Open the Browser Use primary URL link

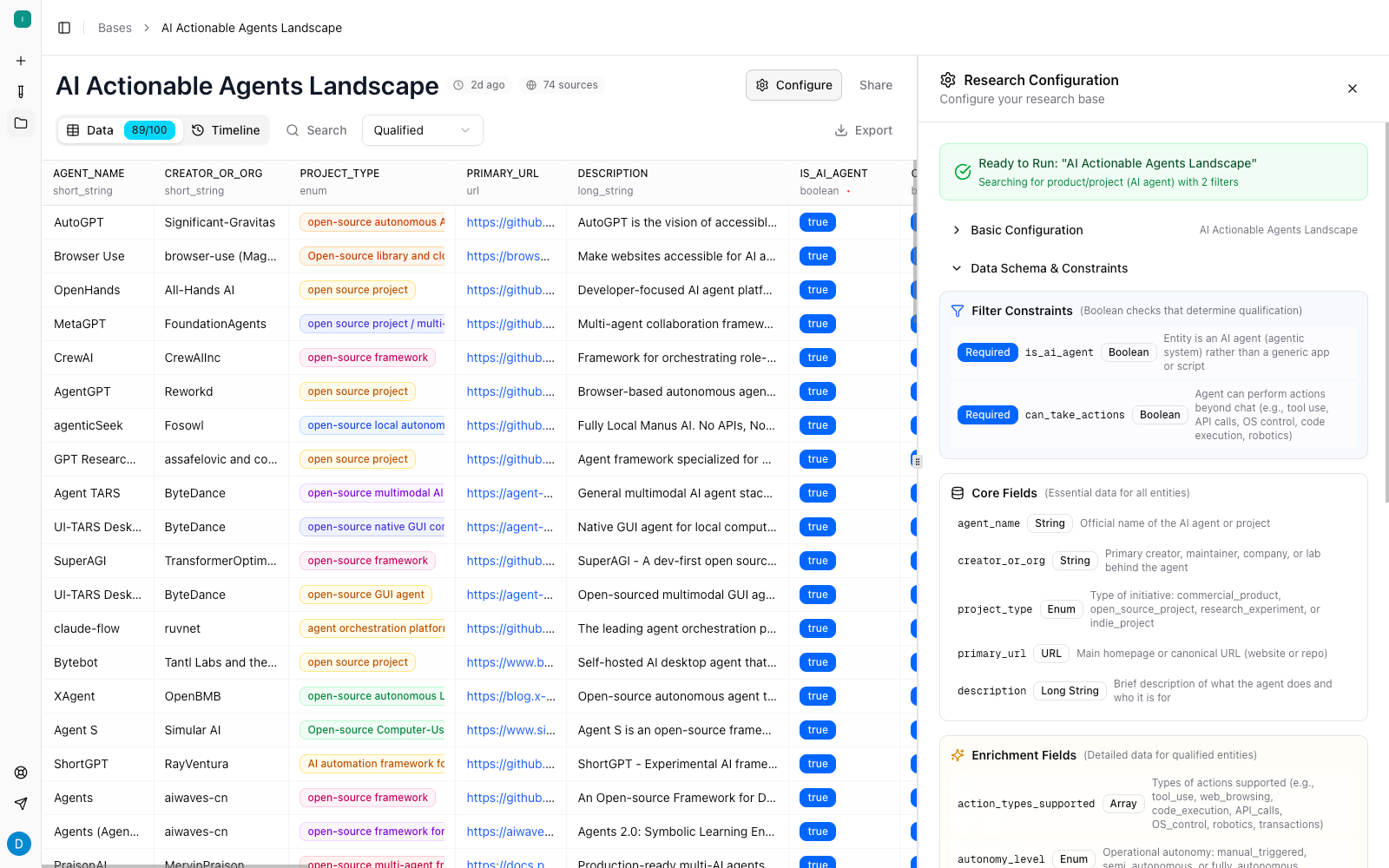[508, 256]
